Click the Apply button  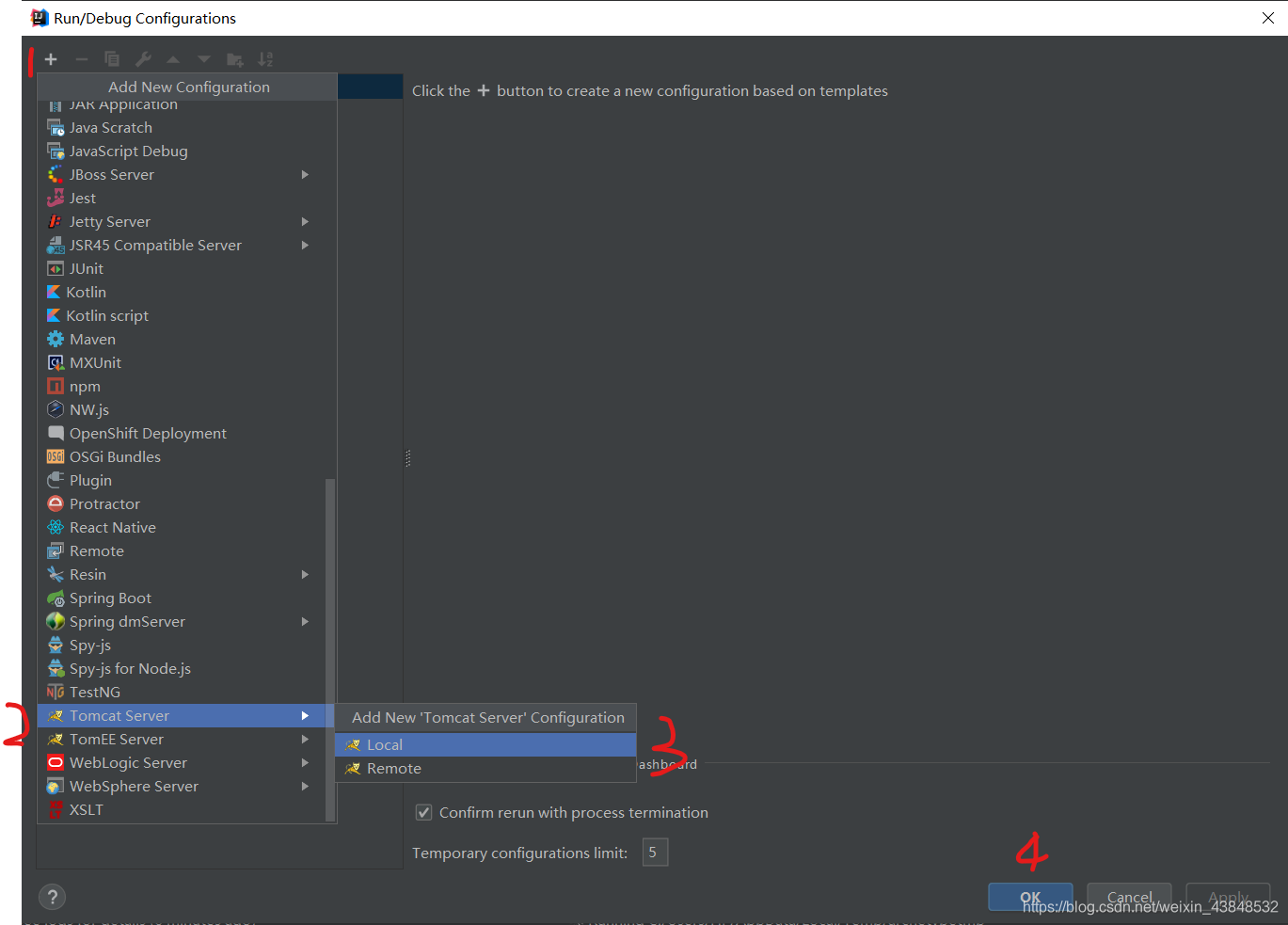[x=1228, y=897]
